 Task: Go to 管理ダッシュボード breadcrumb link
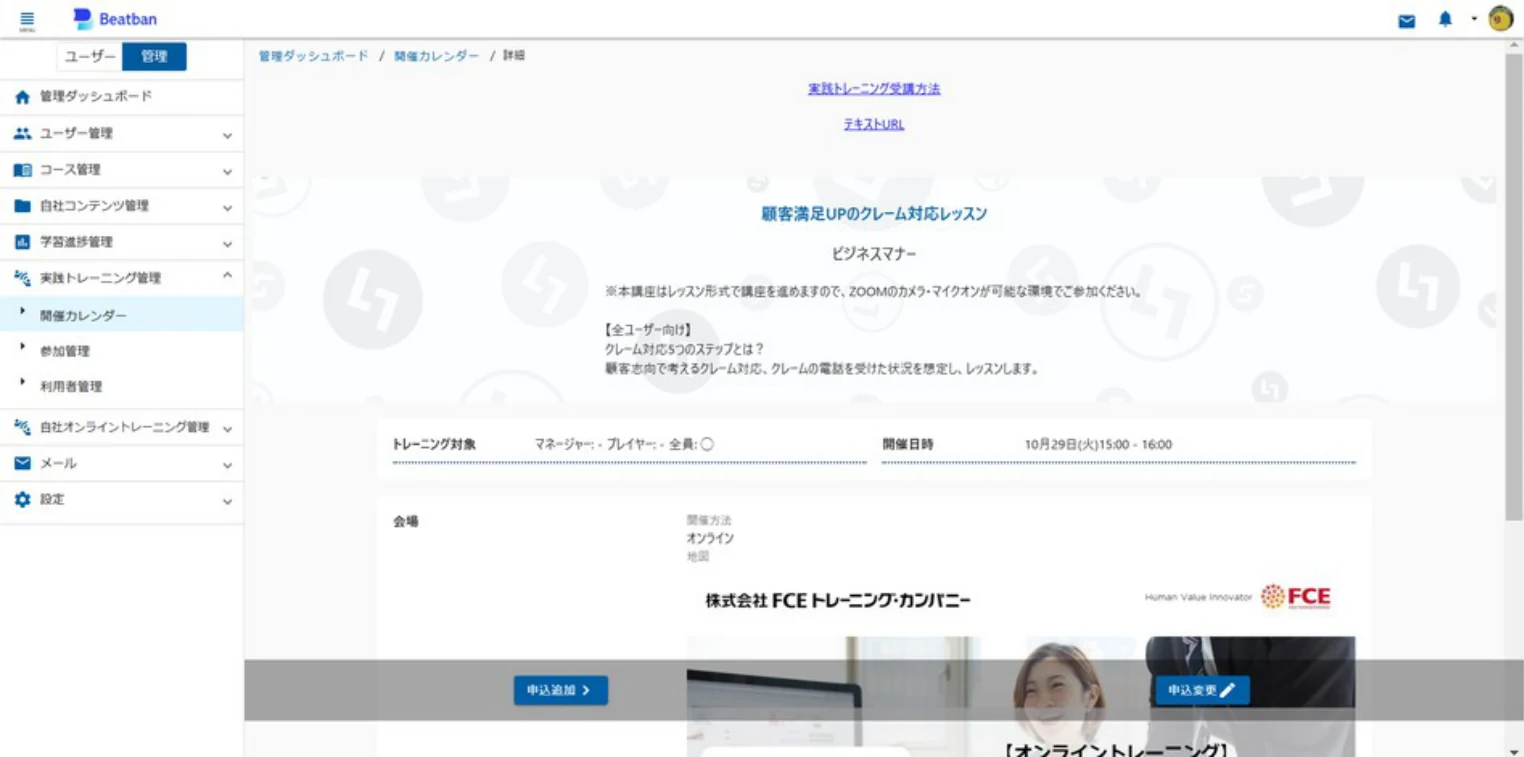pos(313,56)
